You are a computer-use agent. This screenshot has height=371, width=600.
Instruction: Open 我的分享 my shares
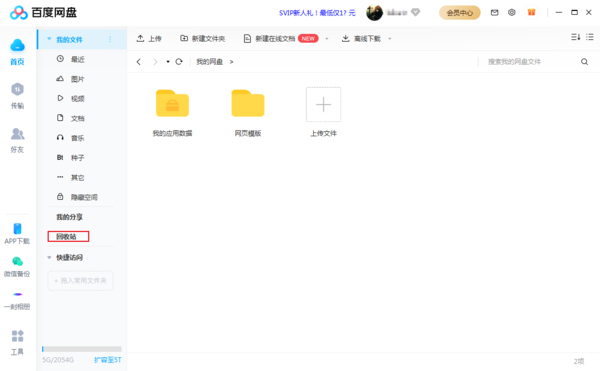point(69,217)
